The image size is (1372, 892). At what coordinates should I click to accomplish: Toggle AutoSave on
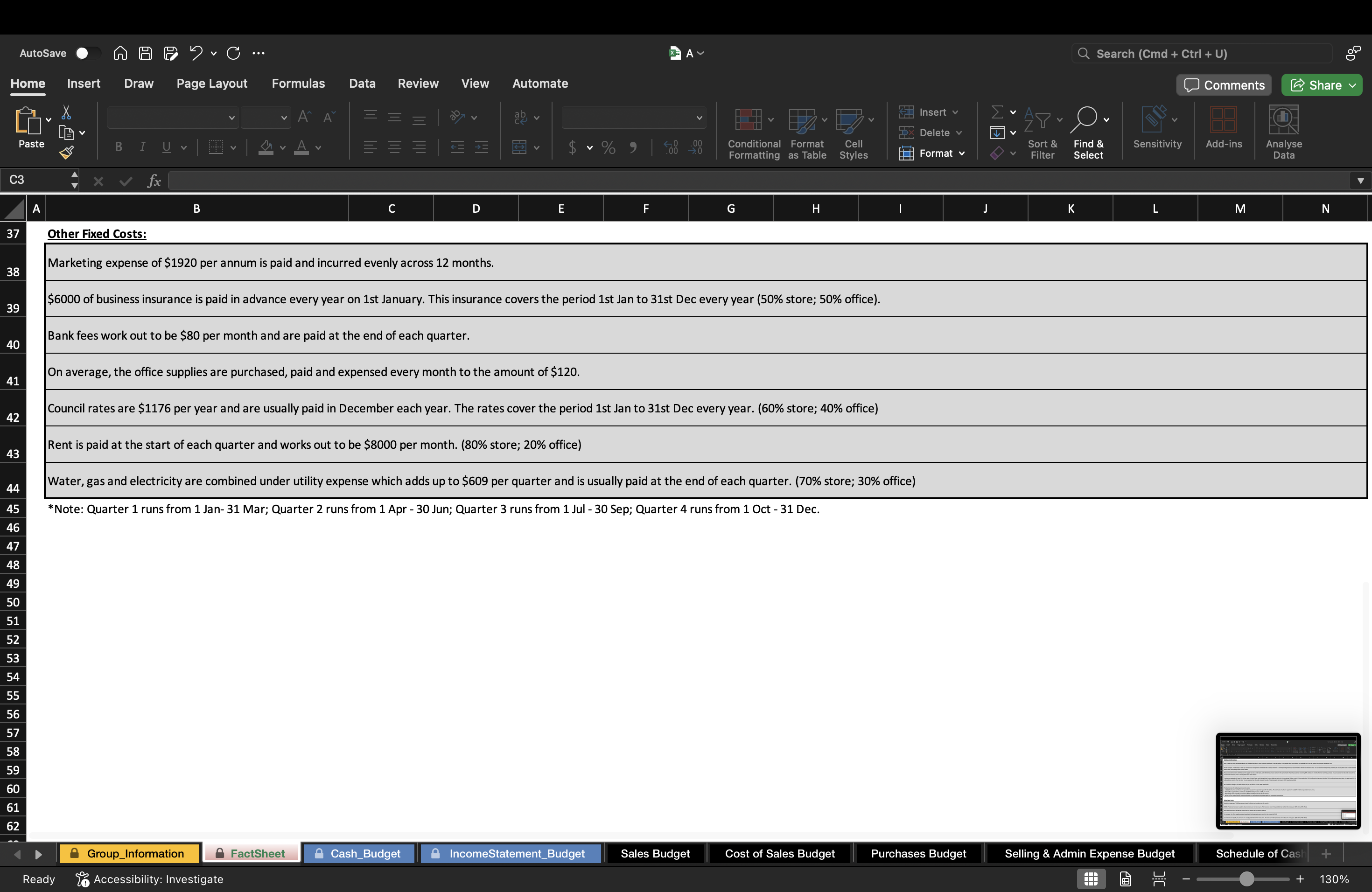point(88,52)
